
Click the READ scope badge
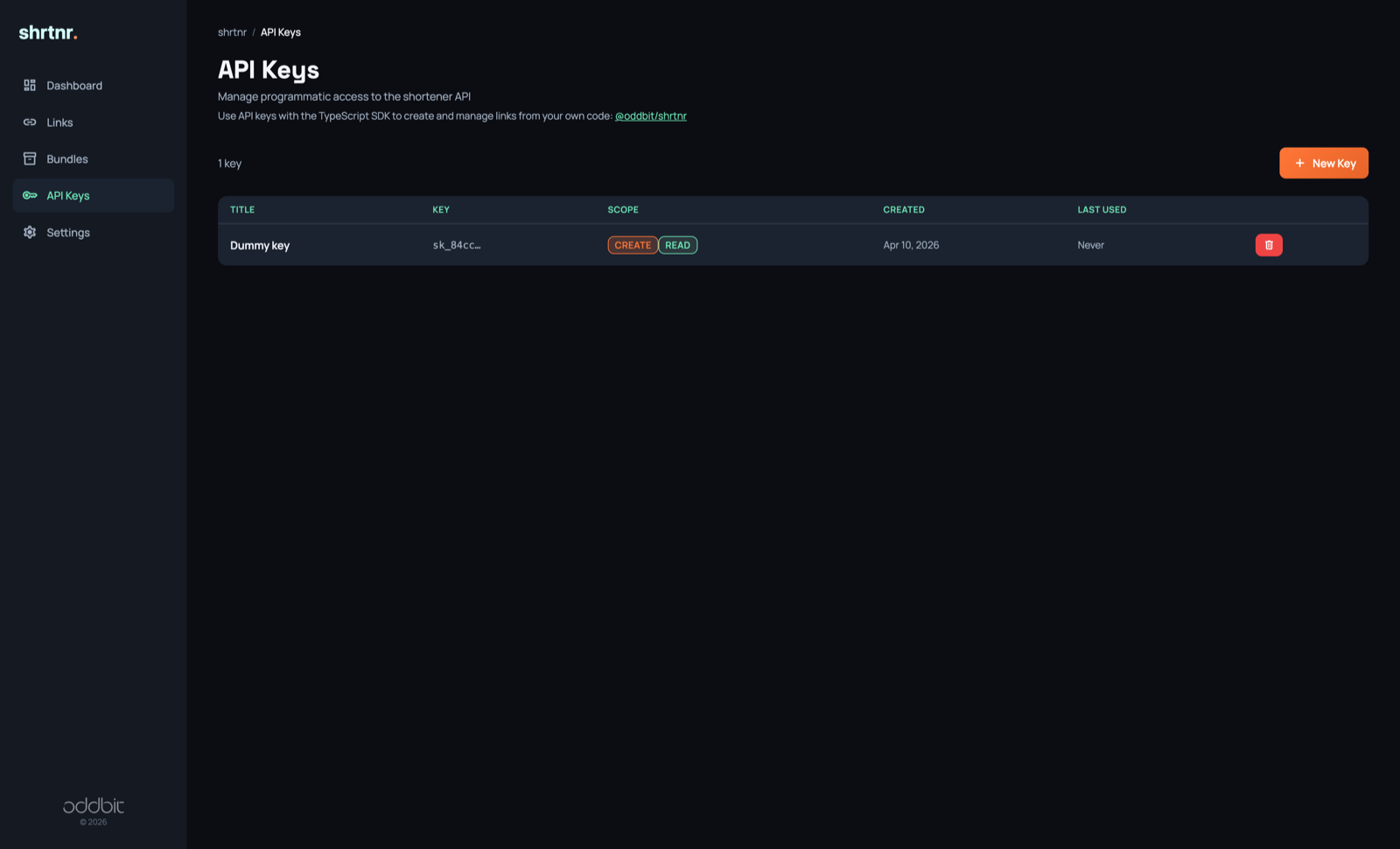click(678, 245)
